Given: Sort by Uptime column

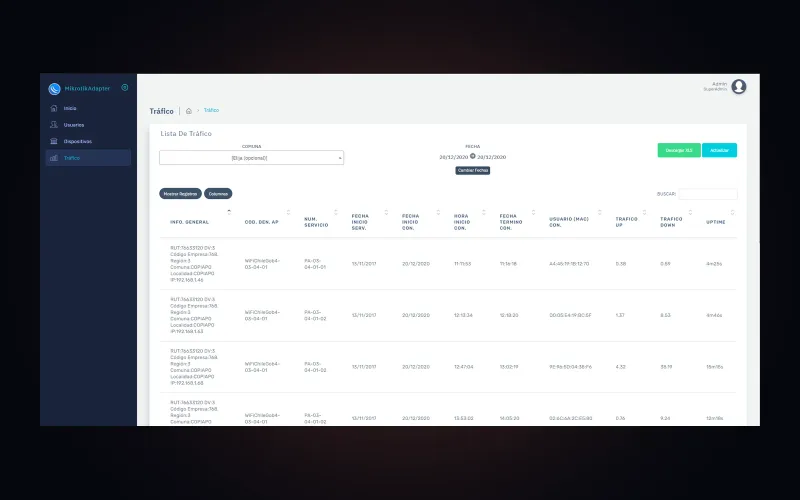Looking at the screenshot, I should 716,222.
